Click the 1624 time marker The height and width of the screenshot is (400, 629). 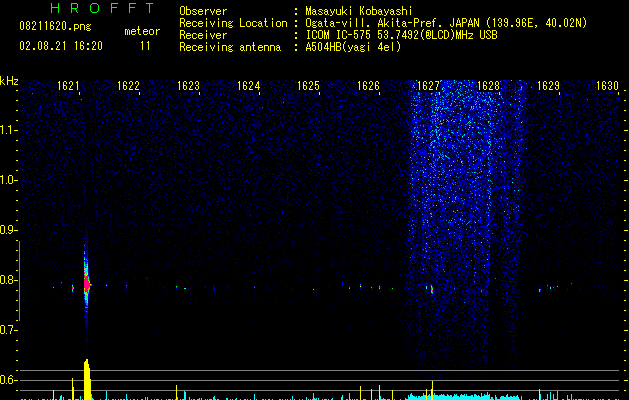coord(248,86)
